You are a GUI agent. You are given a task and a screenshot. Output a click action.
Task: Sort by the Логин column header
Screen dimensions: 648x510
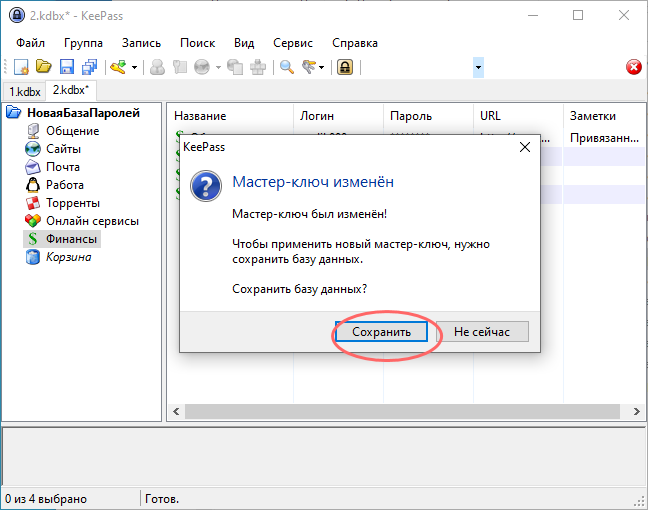point(339,116)
